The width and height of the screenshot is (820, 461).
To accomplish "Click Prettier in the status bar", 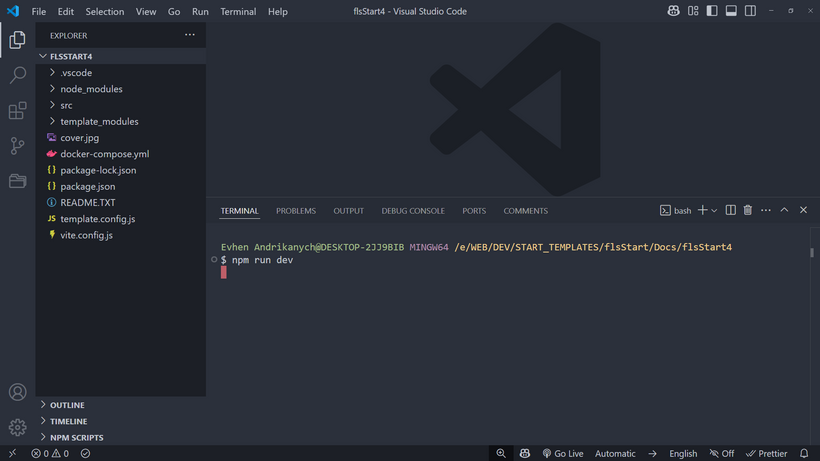I will click(766, 453).
